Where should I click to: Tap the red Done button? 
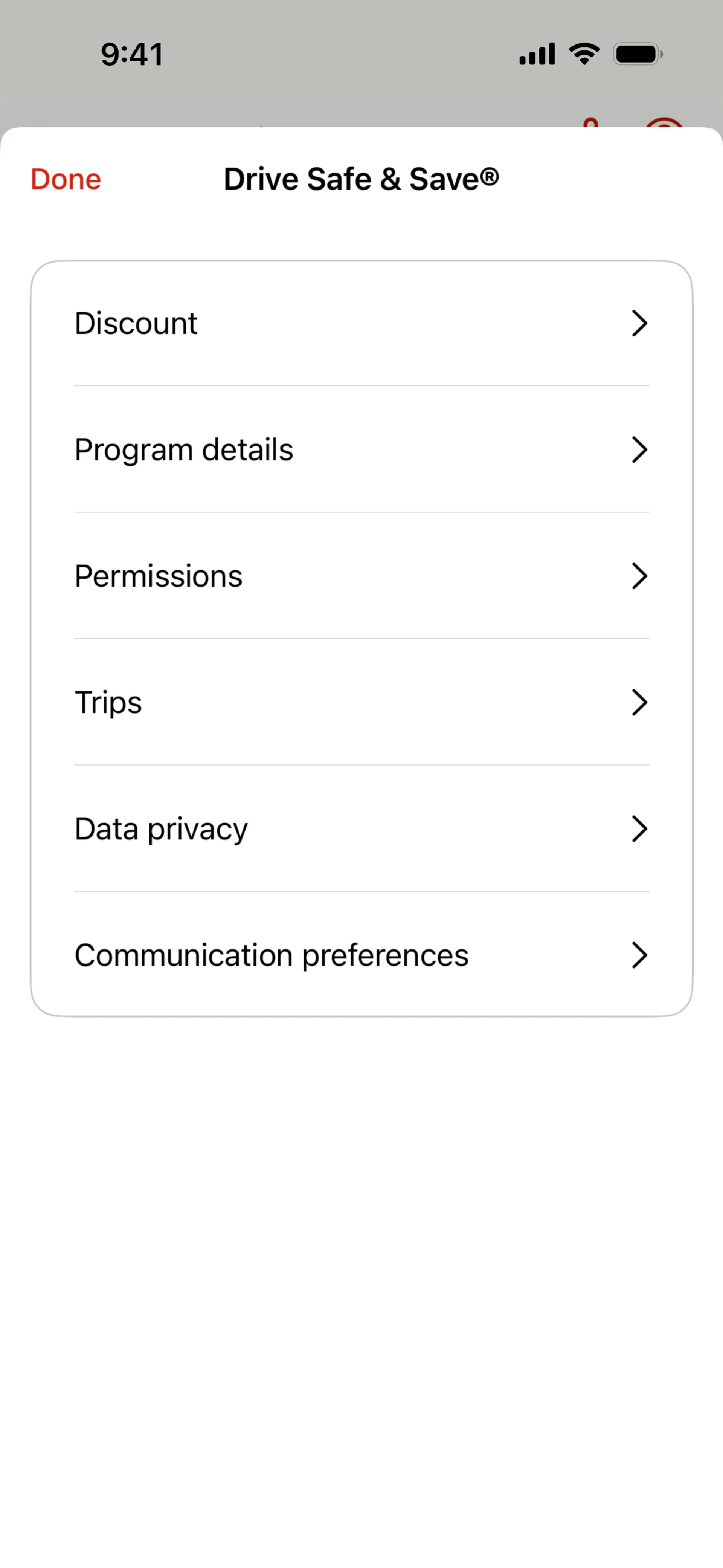pos(66,179)
